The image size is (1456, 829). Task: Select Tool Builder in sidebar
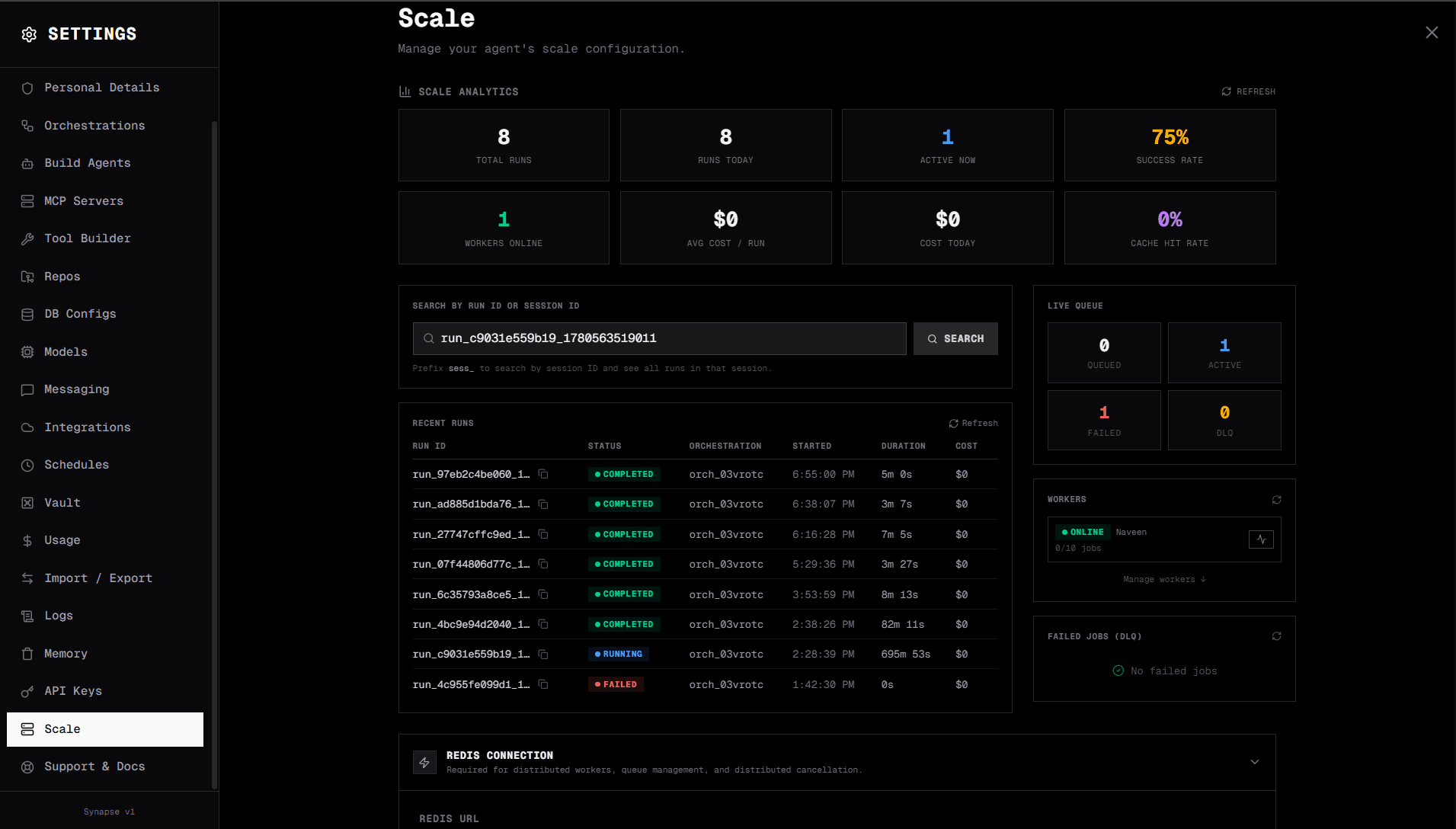pos(105,238)
